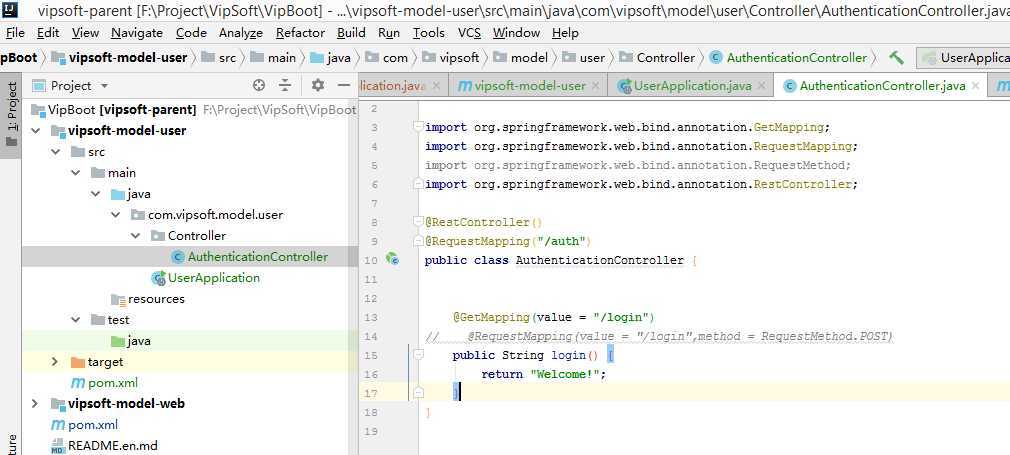
Task: Toggle the 1: Project side tool window
Action: 11,113
